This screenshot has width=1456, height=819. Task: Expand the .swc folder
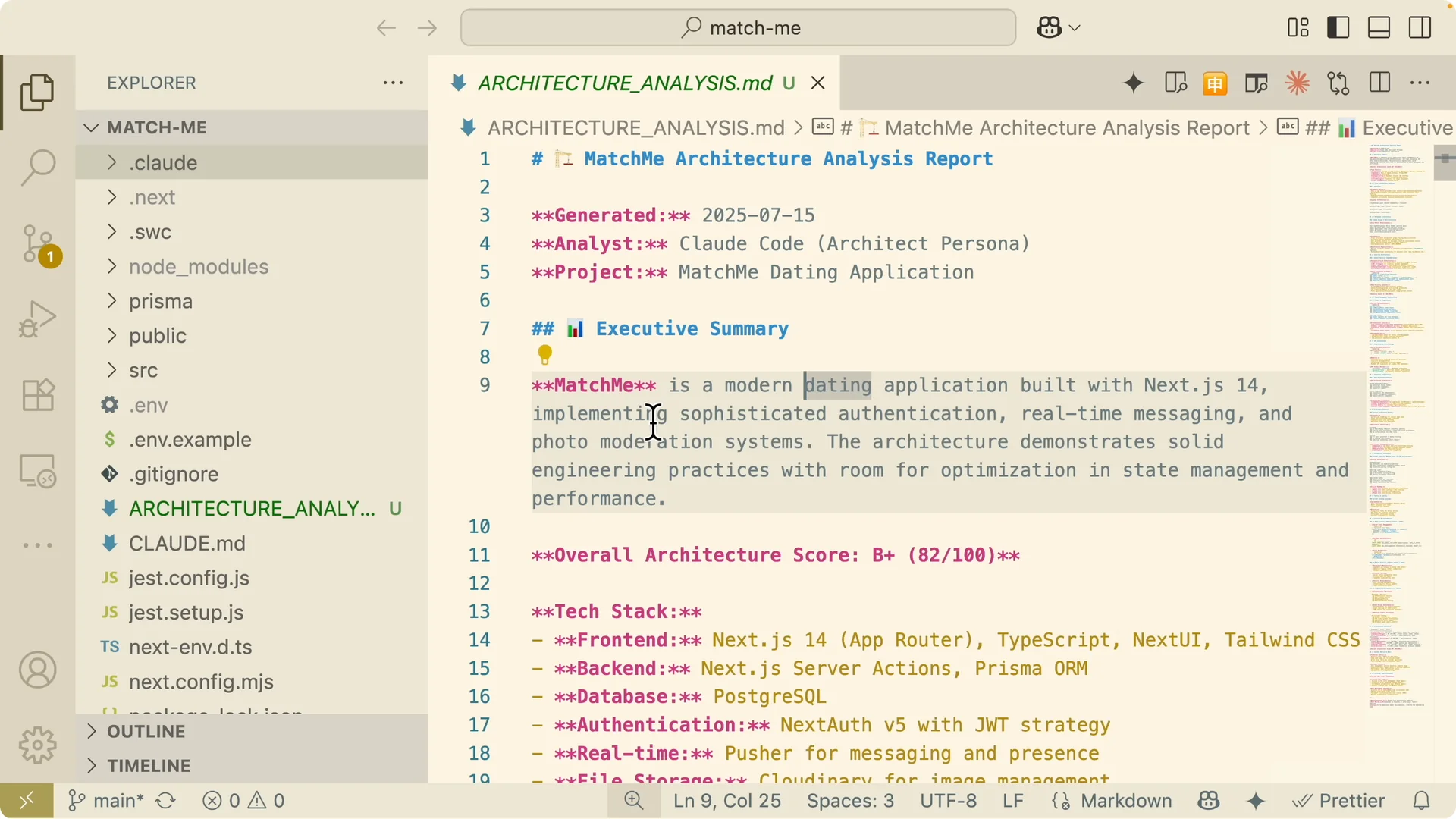click(x=252, y=232)
